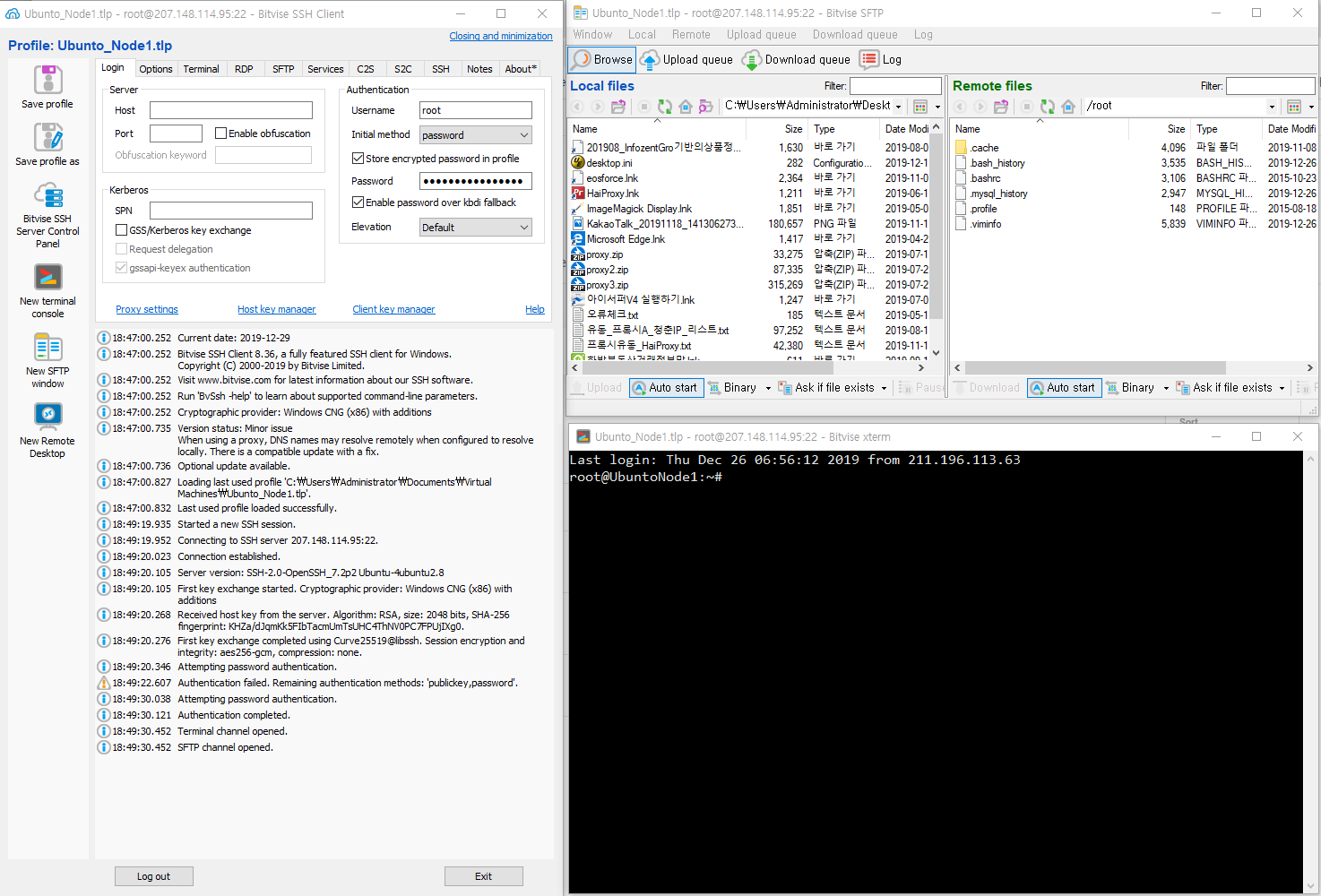This screenshot has height=896, width=1321.
Task: Switch to the Services tab
Action: [x=325, y=69]
